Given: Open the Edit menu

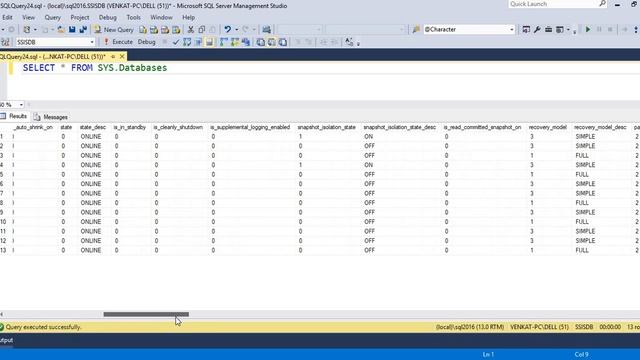Looking at the screenshot, I should [x=7, y=18].
